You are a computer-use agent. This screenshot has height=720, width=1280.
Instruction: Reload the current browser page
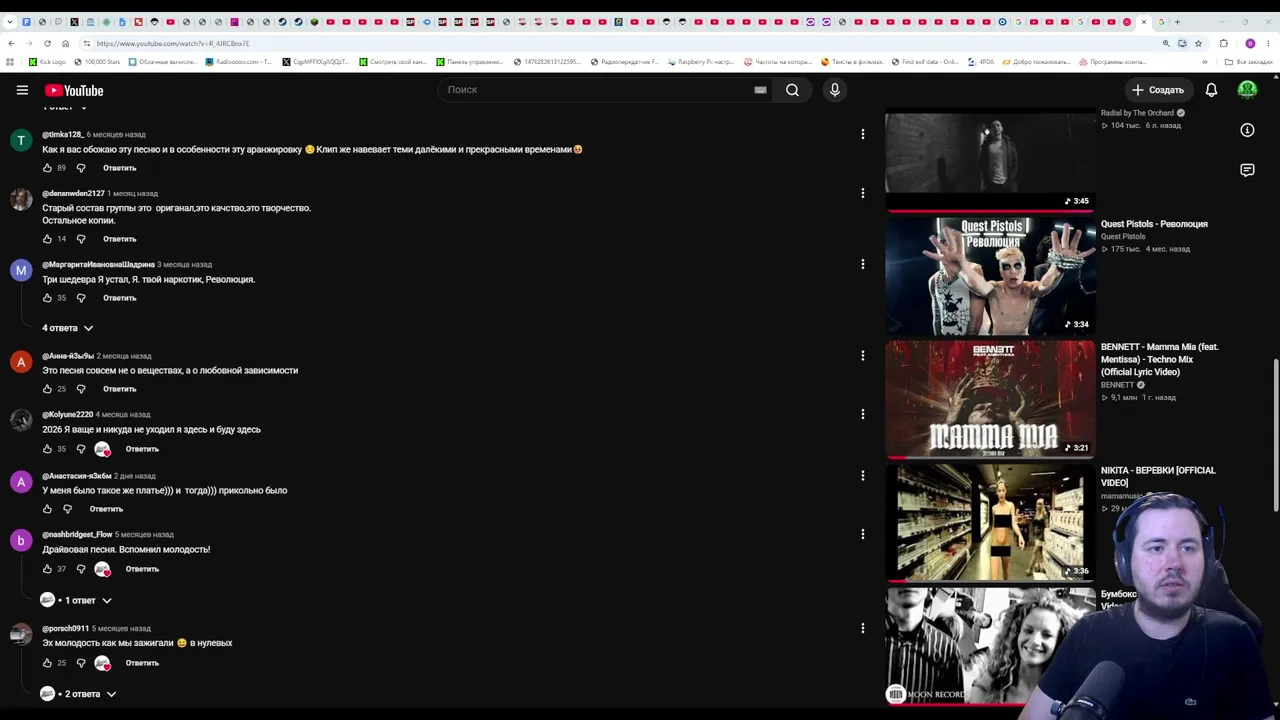point(47,43)
